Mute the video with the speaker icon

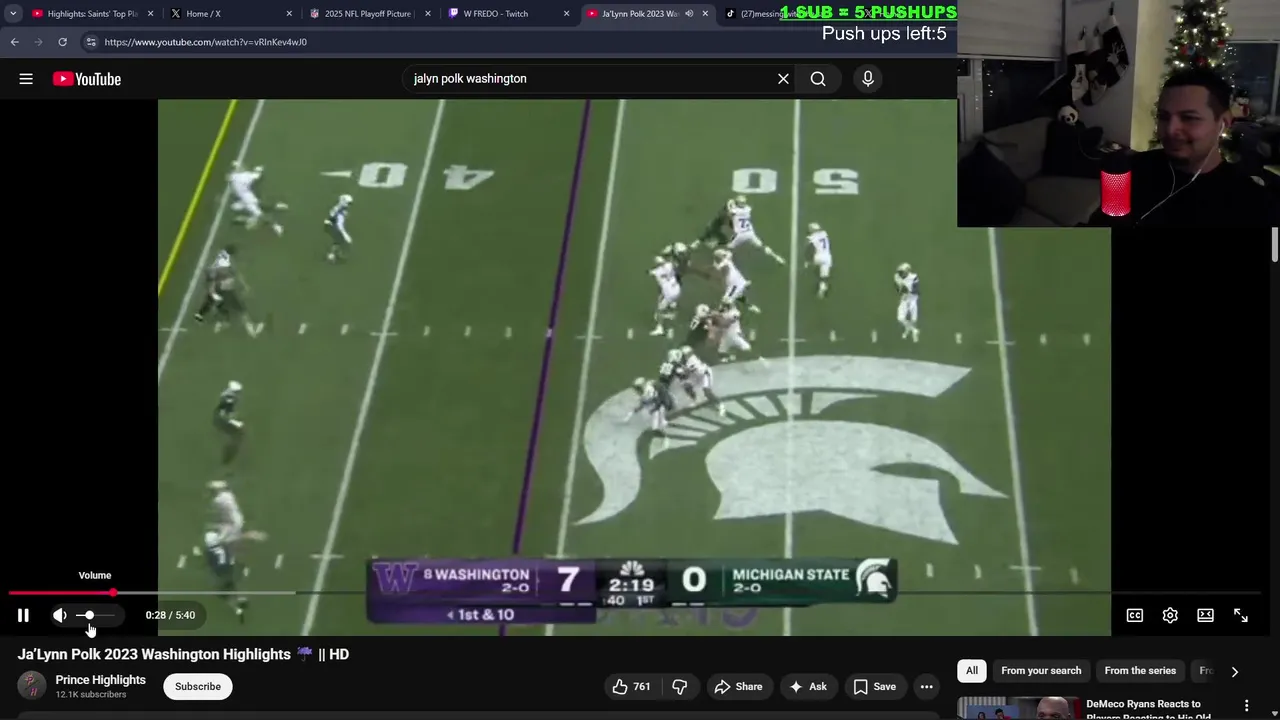(x=60, y=615)
